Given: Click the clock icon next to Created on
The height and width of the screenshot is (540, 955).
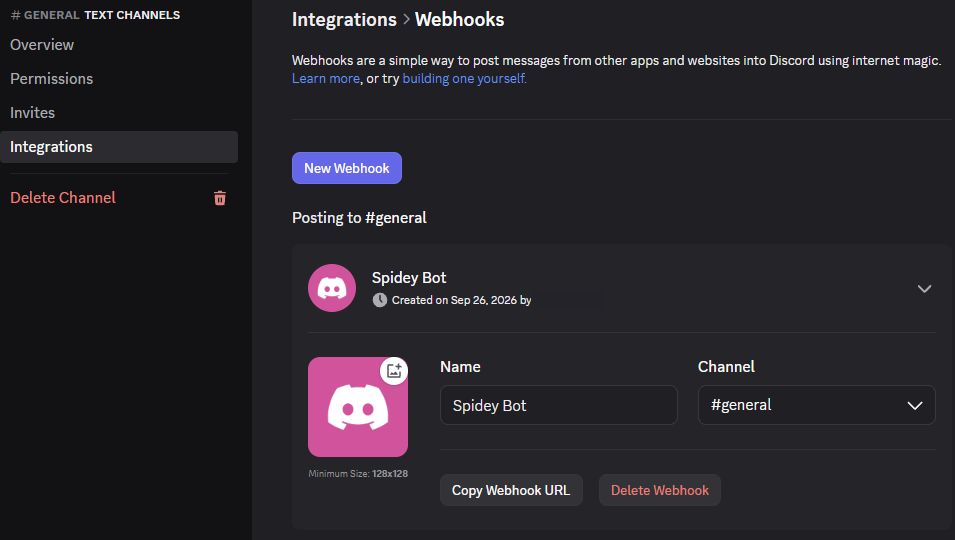Looking at the screenshot, I should click(379, 300).
